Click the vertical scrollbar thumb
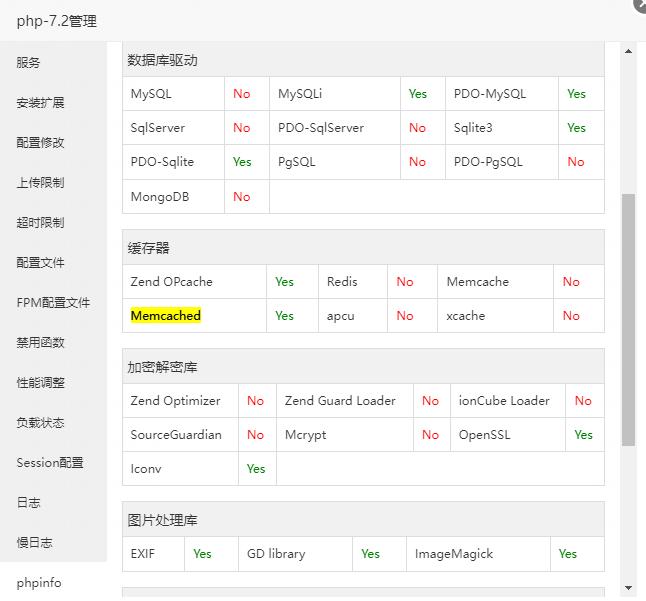Viewport: 646px width, 601px height. (628, 320)
